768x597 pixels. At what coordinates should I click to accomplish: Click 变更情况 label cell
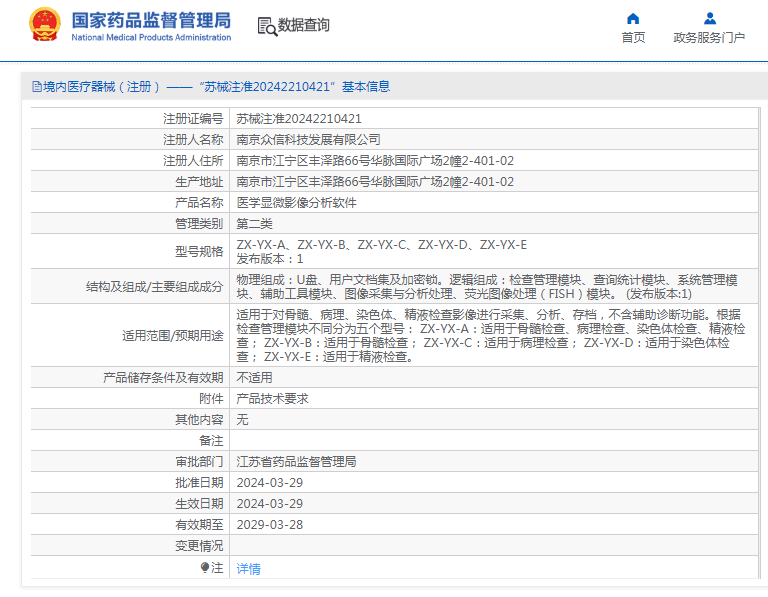click(x=130, y=546)
